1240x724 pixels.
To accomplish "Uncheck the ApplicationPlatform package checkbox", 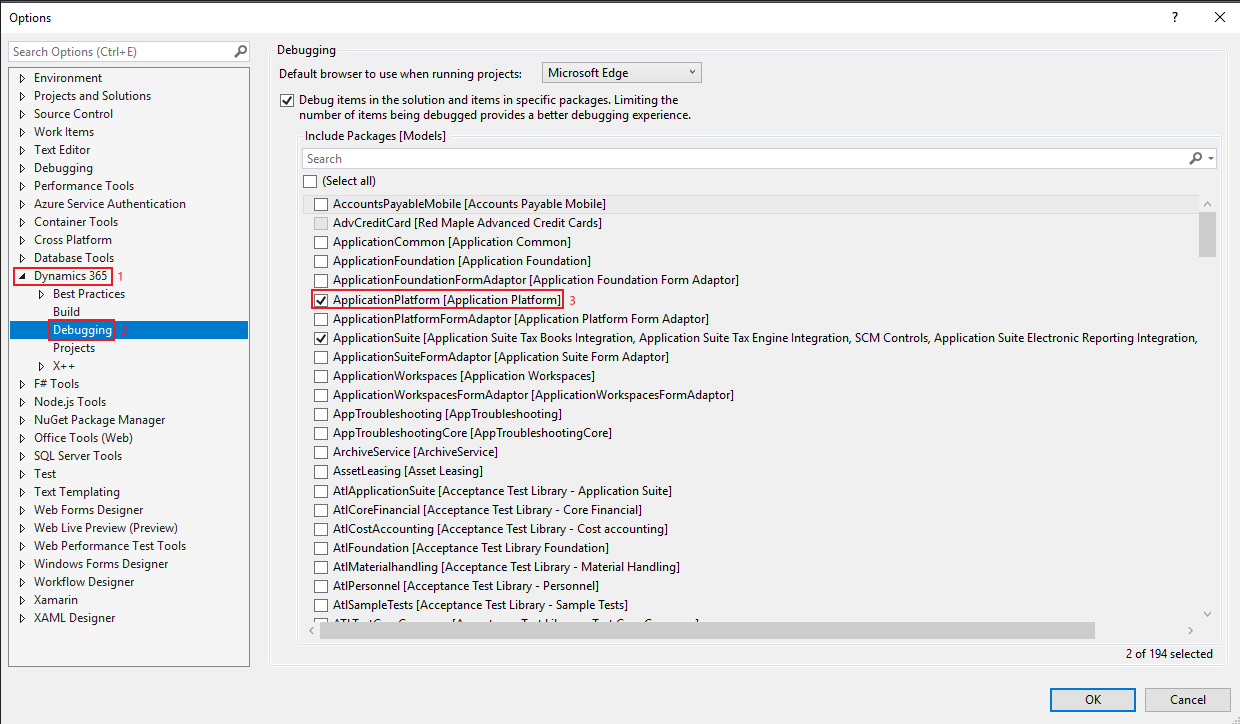I will 321,300.
